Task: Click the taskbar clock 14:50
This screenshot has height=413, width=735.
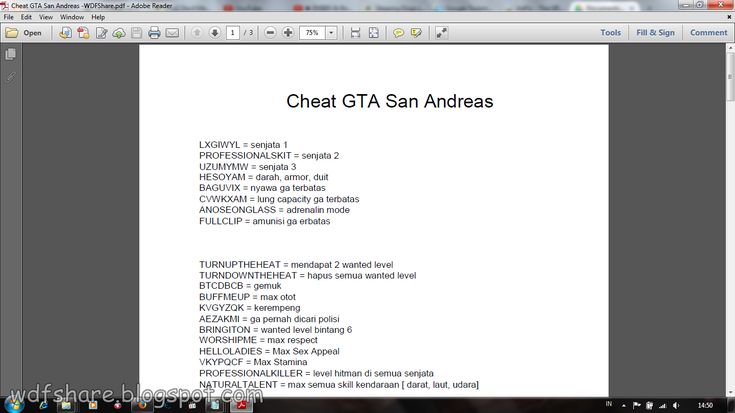Action: point(705,405)
